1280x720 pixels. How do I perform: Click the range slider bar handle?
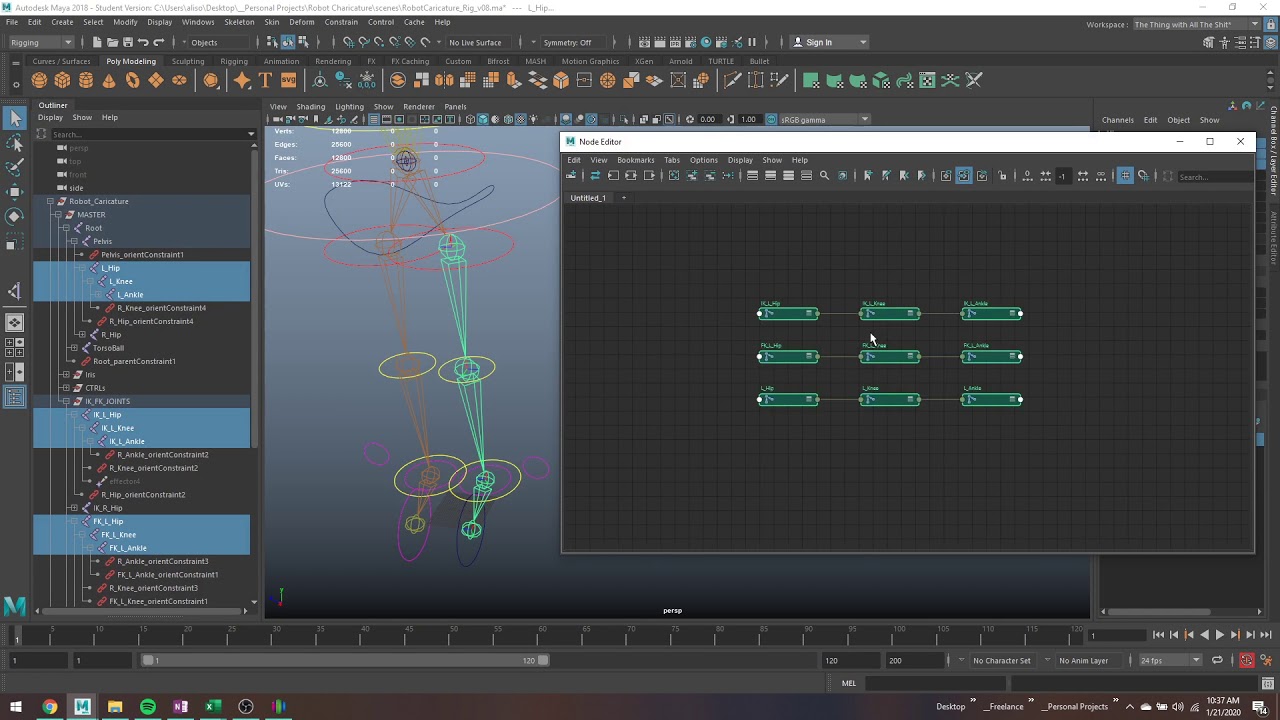[345, 660]
